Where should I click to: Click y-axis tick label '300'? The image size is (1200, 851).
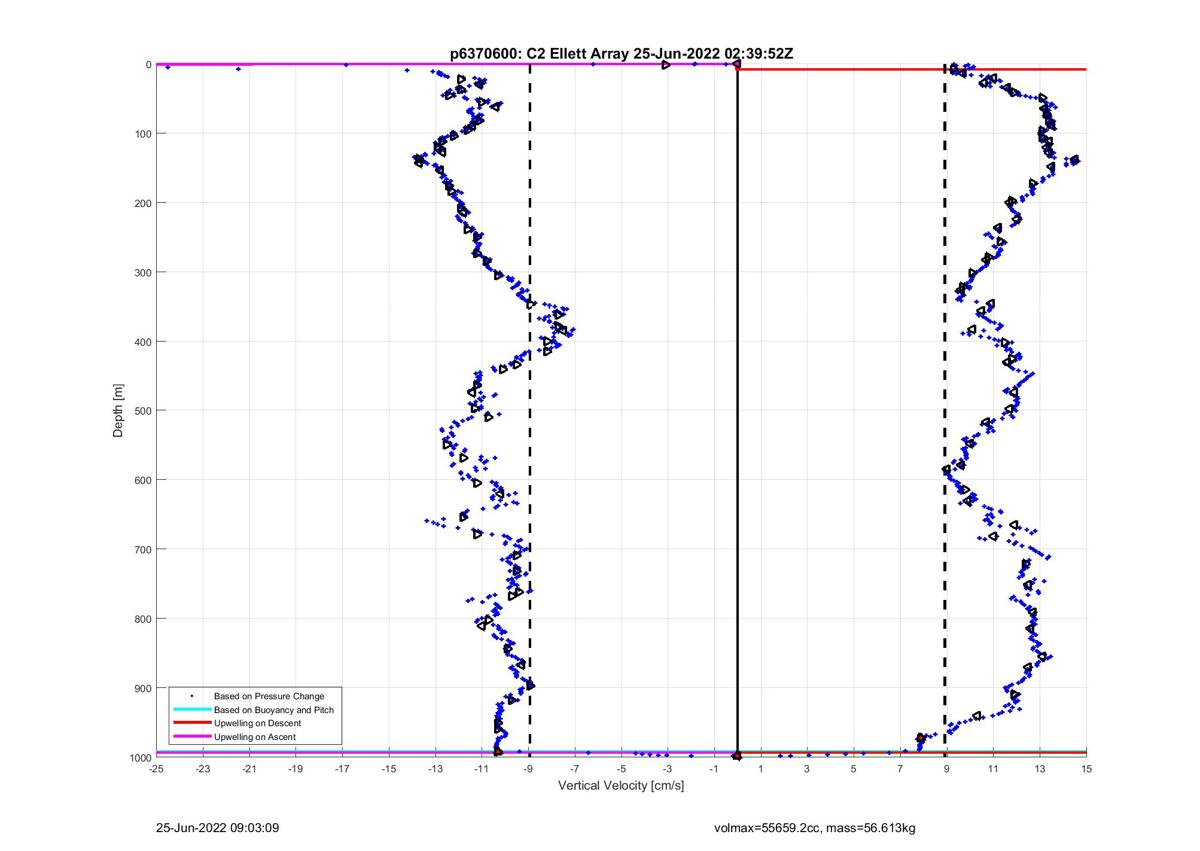143,272
